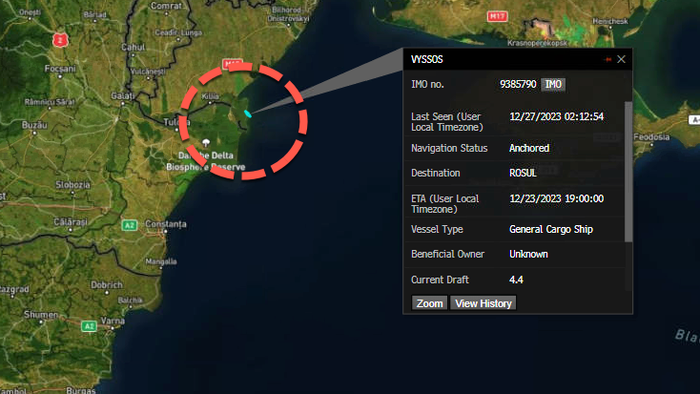This screenshot has height=394, width=700.
Task: Click the cyan VYSSOS vessel marker
Action: tap(248, 114)
